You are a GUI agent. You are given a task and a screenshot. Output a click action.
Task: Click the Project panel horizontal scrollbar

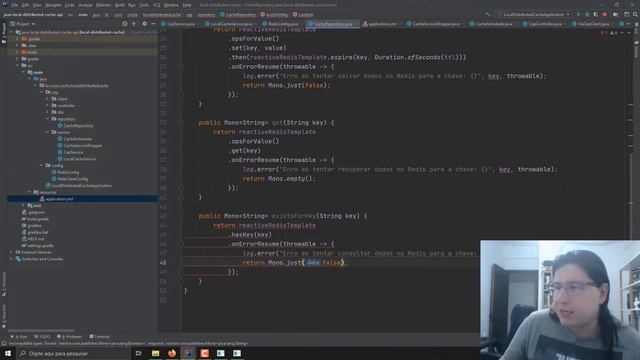coord(41,330)
